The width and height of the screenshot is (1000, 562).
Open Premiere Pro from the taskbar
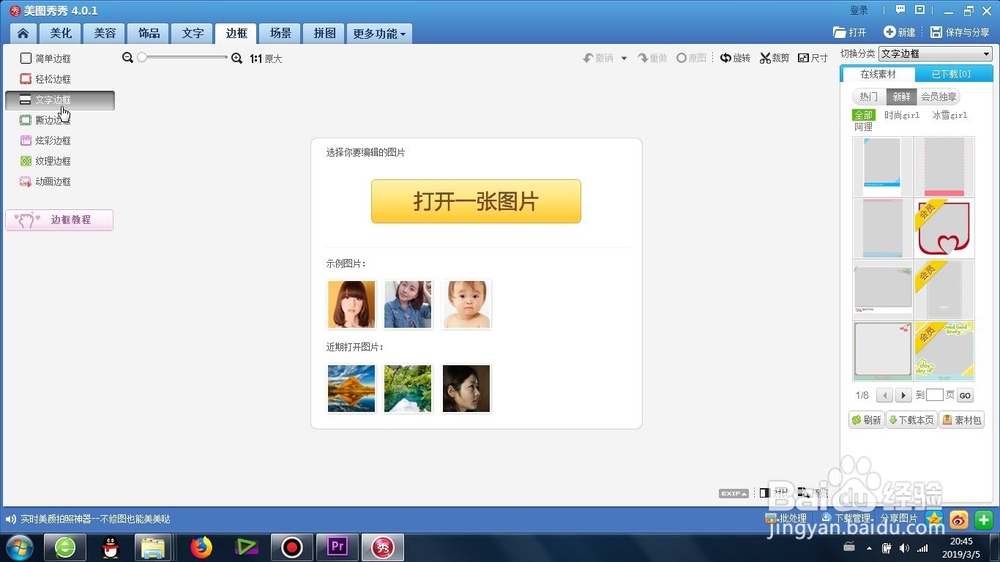337,547
